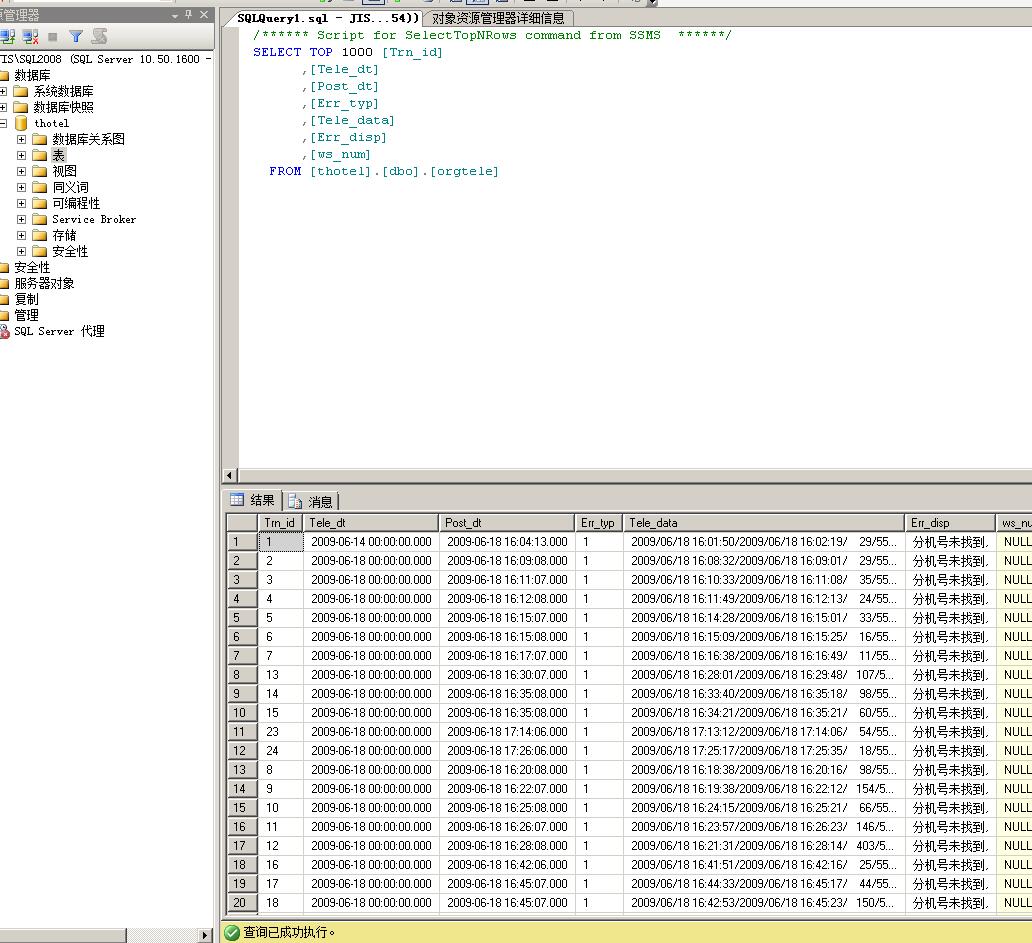
Task: Click the 存储 folder icon
Action: click(39, 235)
